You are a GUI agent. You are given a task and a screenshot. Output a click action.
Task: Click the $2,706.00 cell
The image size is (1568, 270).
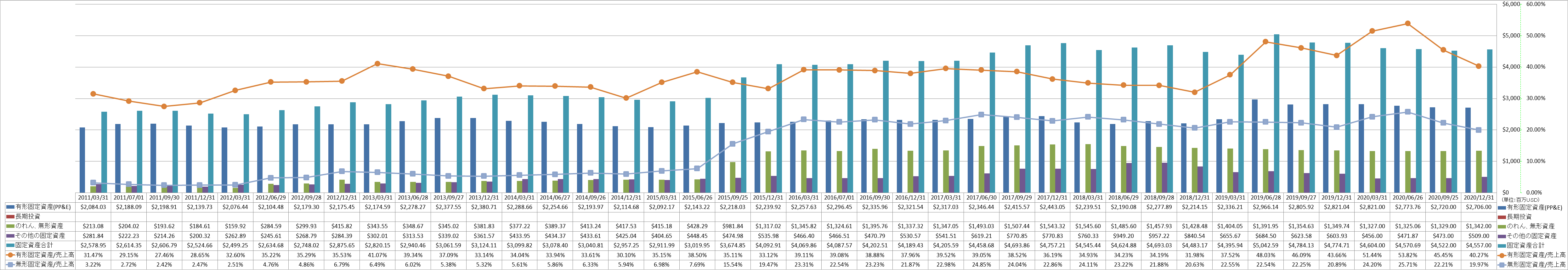[x=1479, y=207]
